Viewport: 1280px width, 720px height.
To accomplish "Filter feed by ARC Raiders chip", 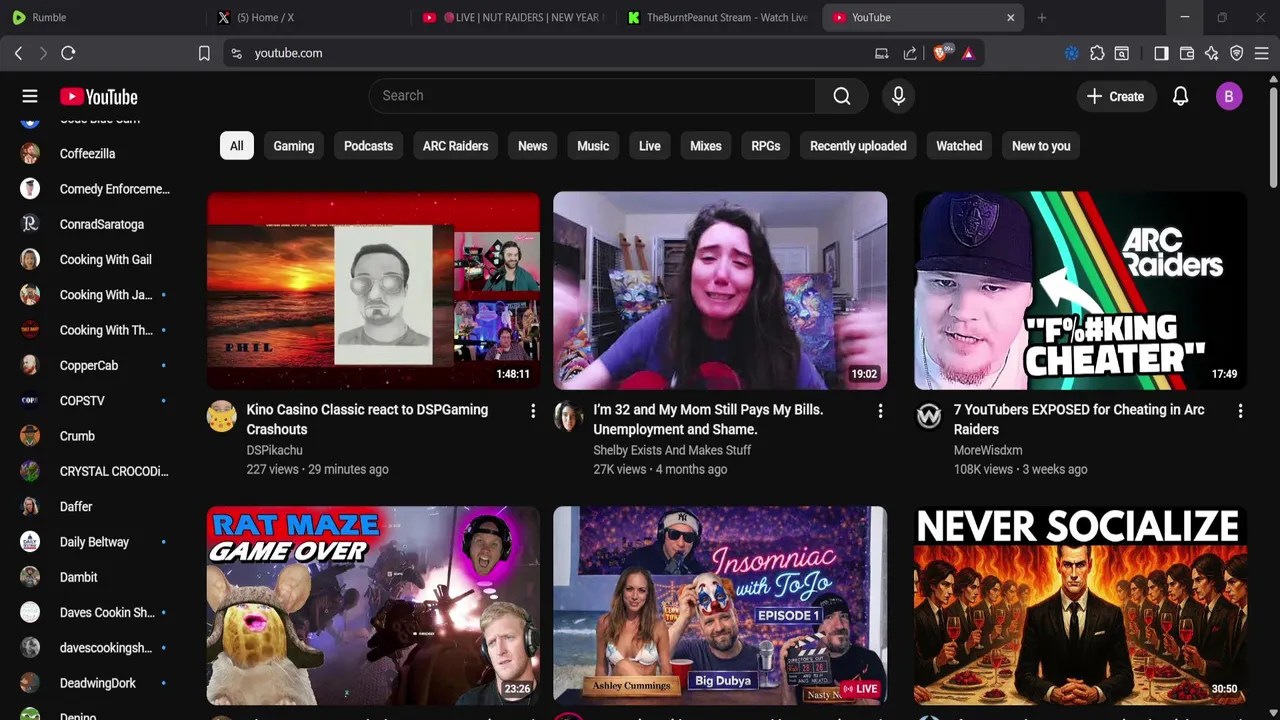I will (x=455, y=146).
